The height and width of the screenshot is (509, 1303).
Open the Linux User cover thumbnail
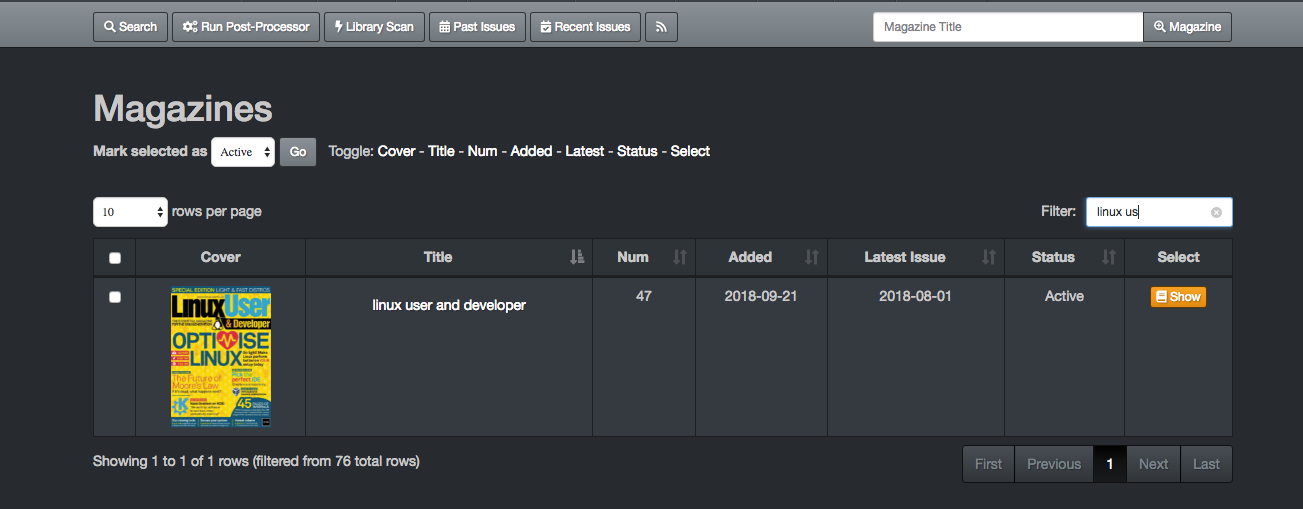(x=221, y=357)
